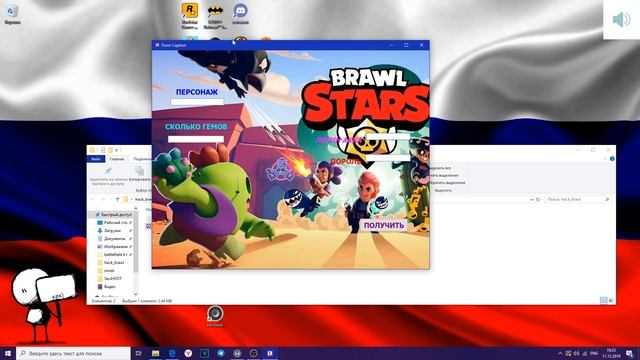The image size is (640, 360).
Task: Focus the ПОРОЛЬ password field
Action: [x=388, y=157]
